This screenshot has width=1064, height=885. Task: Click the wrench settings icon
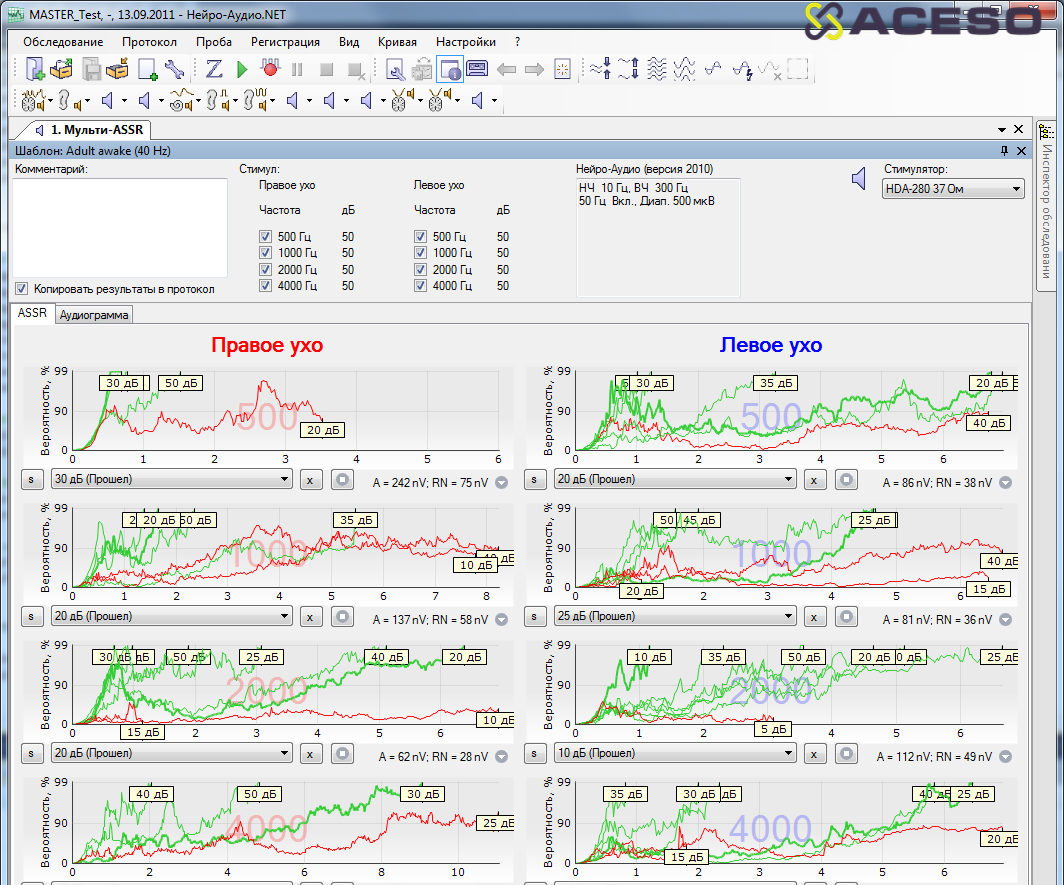[174, 69]
